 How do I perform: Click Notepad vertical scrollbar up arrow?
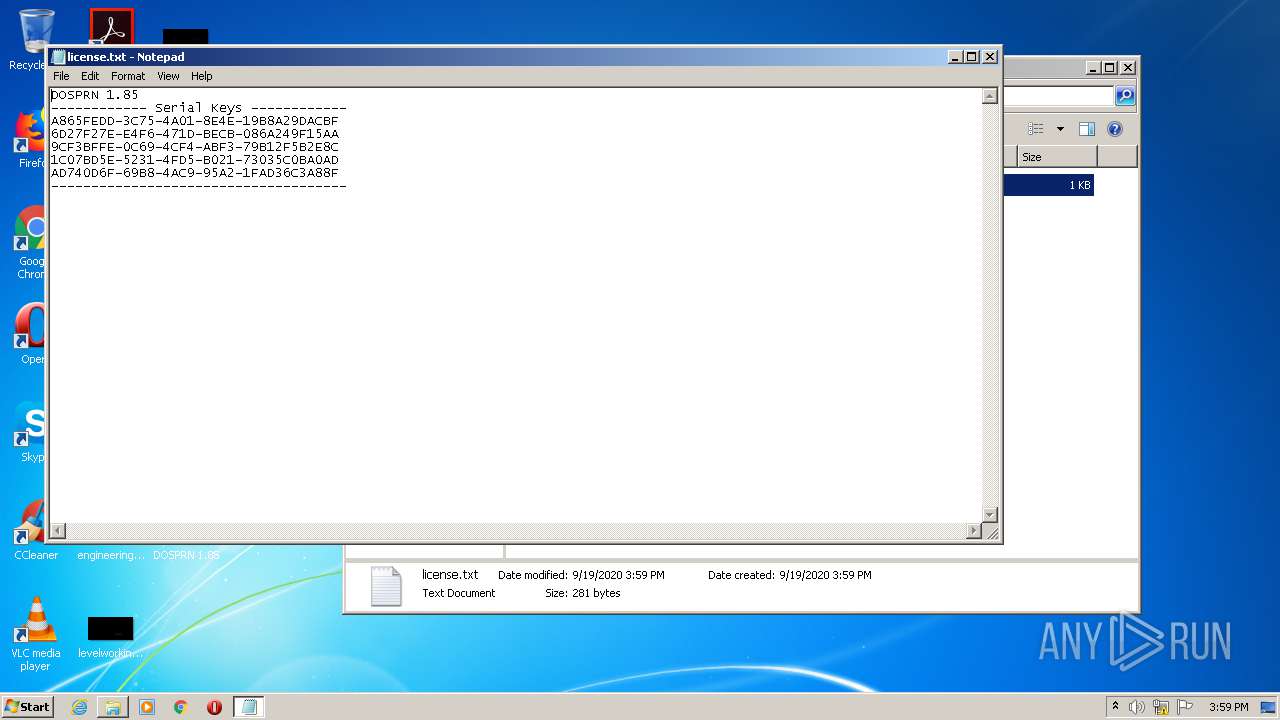tap(989, 97)
